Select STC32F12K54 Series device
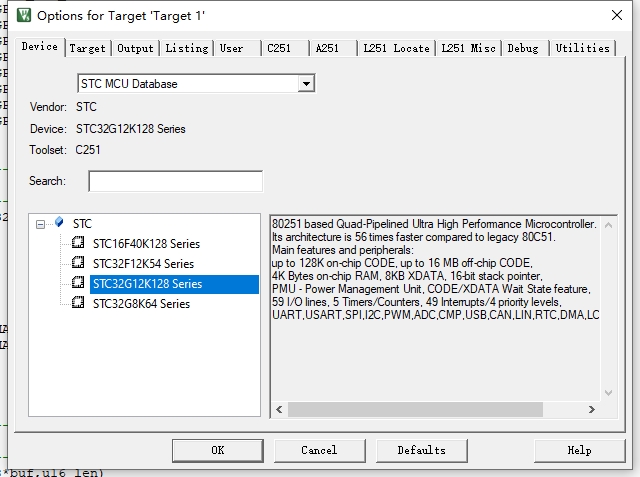This screenshot has width=640, height=477. click(143, 264)
